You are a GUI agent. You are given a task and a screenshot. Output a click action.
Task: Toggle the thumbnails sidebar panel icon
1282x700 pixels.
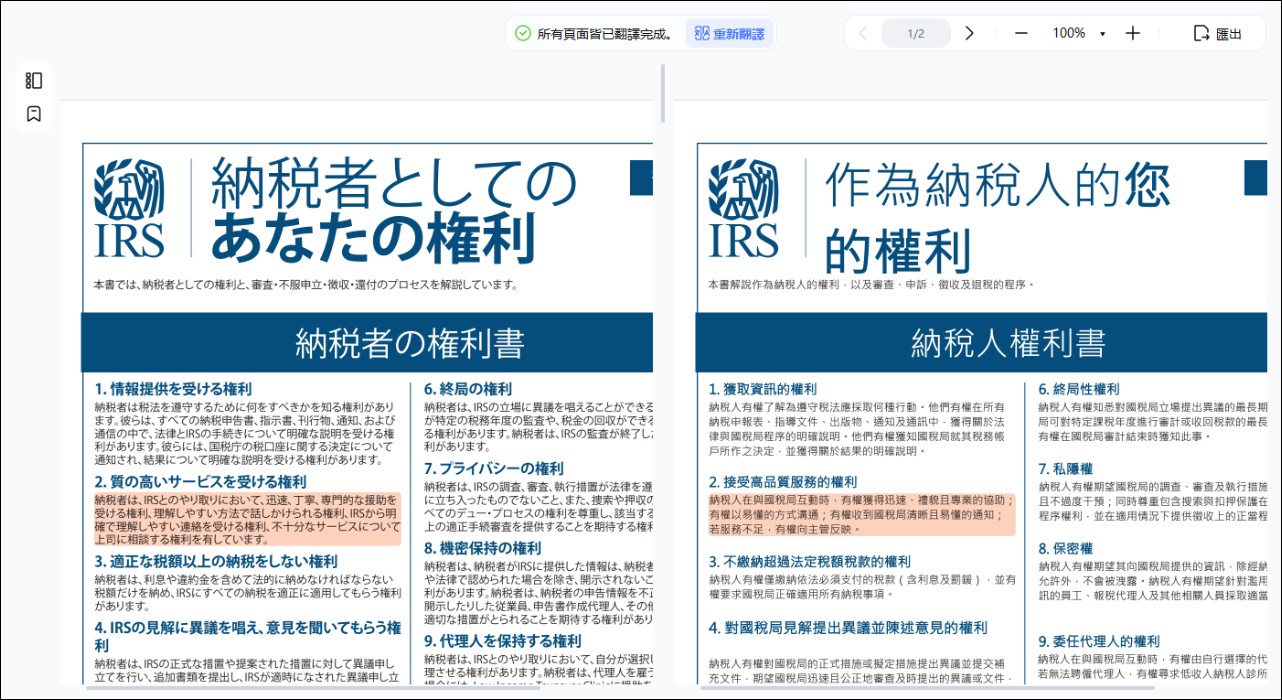[34, 81]
